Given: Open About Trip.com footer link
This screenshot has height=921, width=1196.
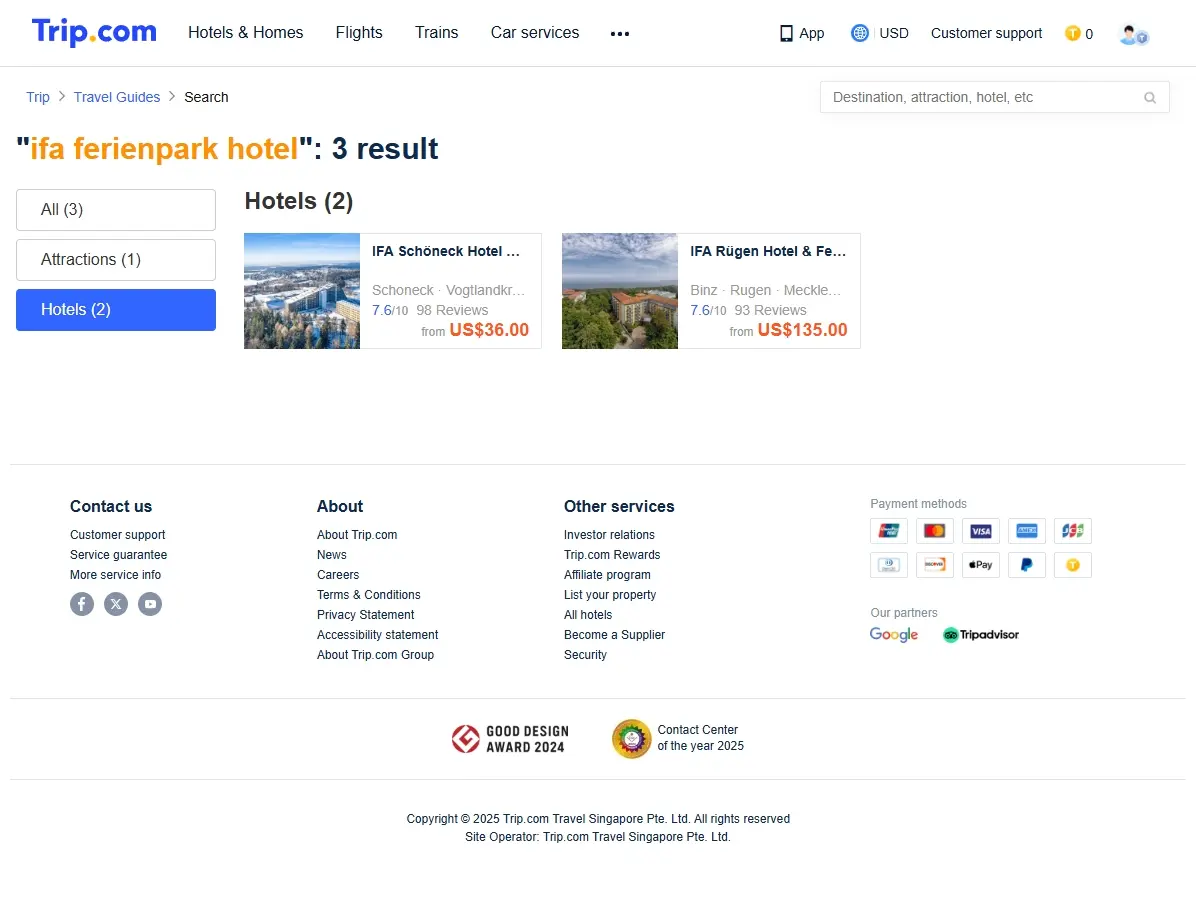Looking at the screenshot, I should [x=357, y=535].
